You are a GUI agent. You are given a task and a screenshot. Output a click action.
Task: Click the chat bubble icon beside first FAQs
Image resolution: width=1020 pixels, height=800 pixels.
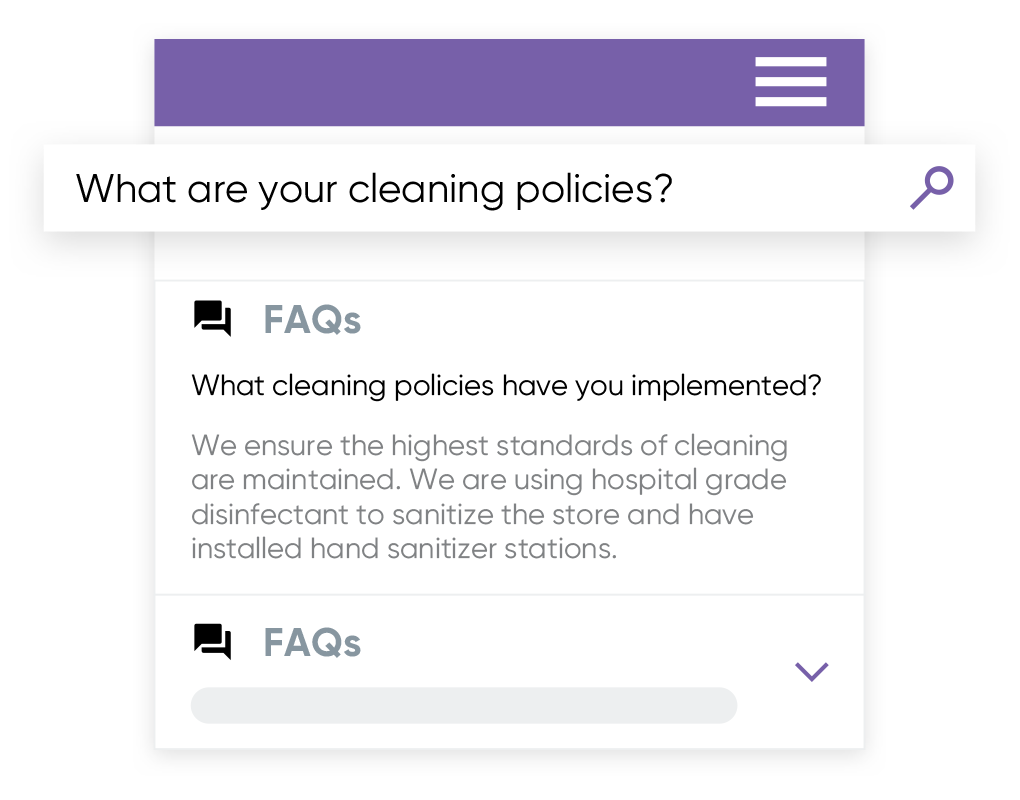(x=212, y=320)
